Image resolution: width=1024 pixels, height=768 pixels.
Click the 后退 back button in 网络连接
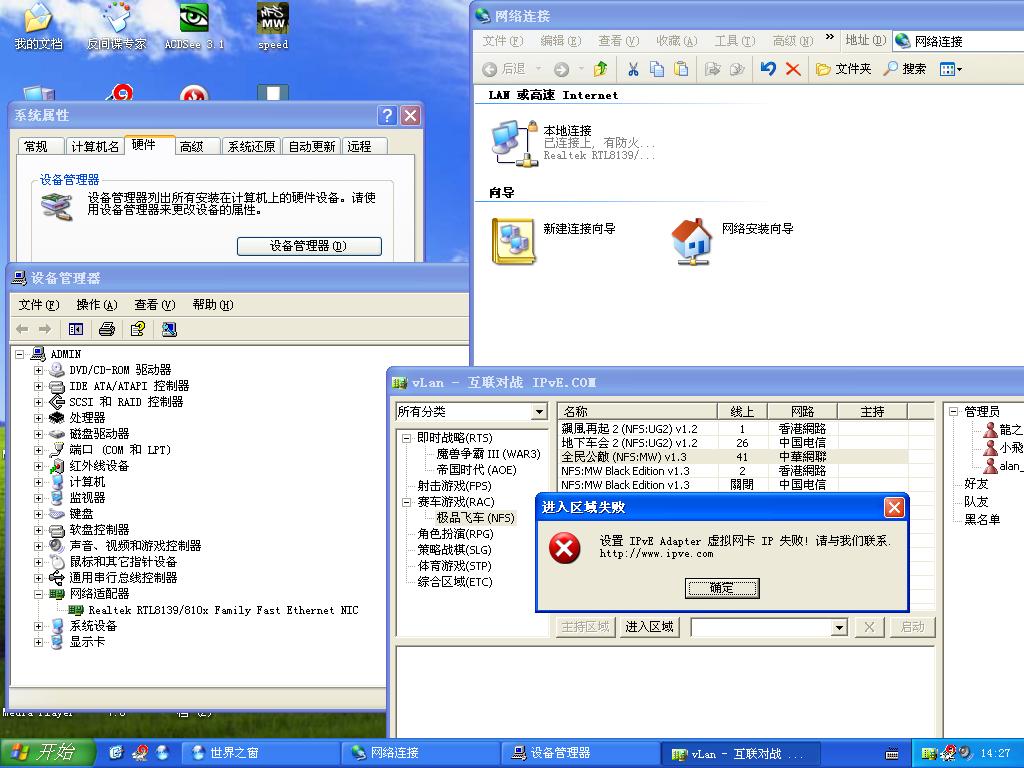click(504, 69)
